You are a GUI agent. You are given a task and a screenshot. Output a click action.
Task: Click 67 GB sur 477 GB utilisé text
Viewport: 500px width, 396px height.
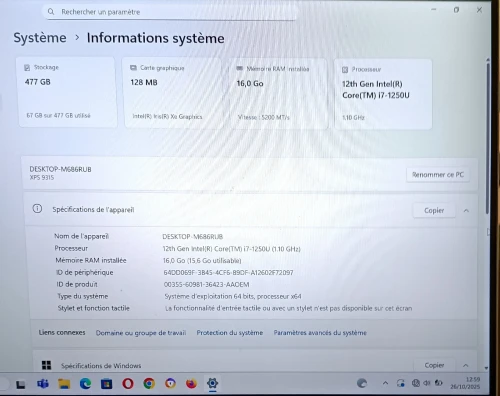pos(58,116)
